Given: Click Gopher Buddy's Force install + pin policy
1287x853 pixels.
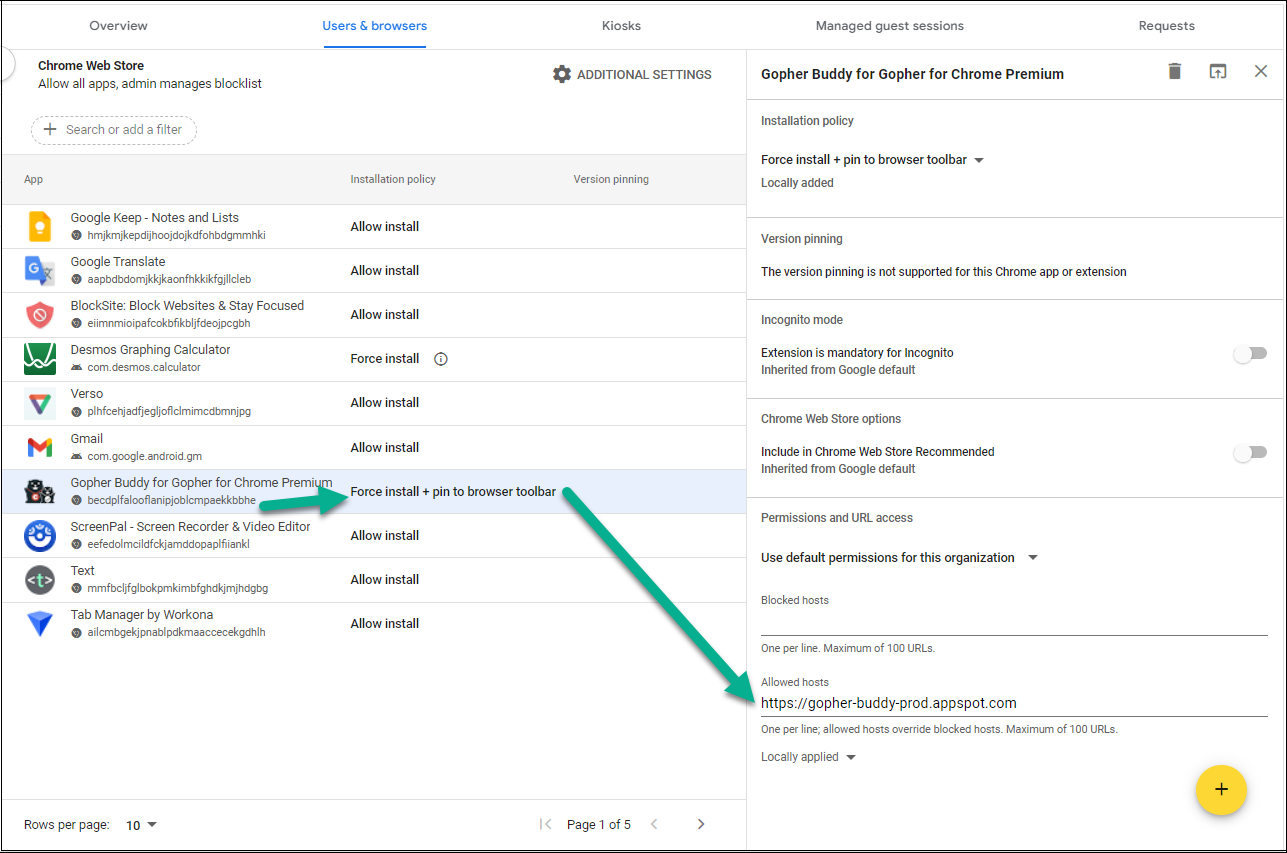Looking at the screenshot, I should tap(453, 492).
